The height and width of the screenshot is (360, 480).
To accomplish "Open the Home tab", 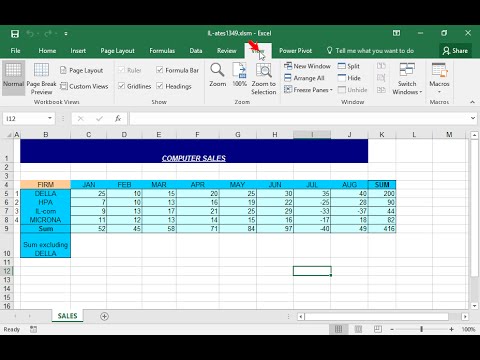I will pos(47,51).
